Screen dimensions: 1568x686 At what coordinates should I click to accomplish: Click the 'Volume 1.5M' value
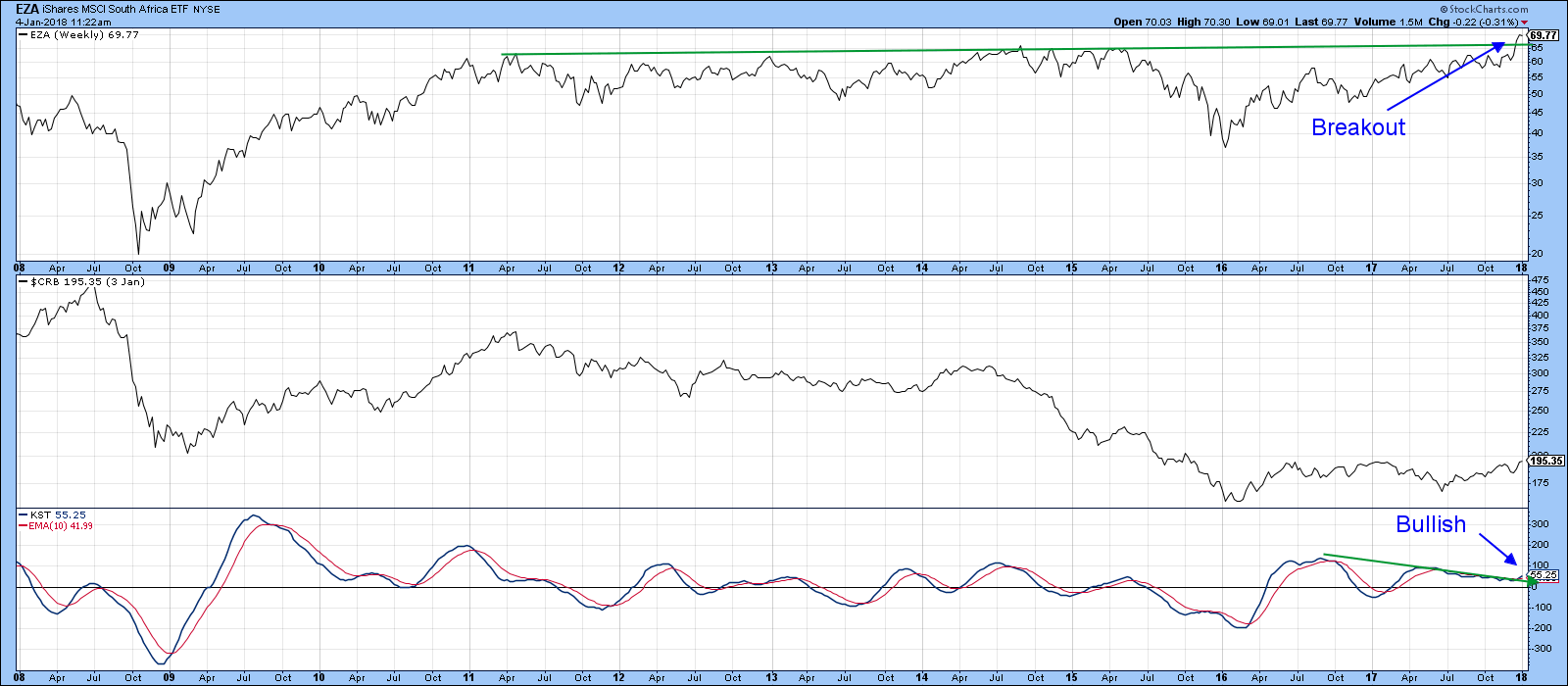coord(1387,22)
